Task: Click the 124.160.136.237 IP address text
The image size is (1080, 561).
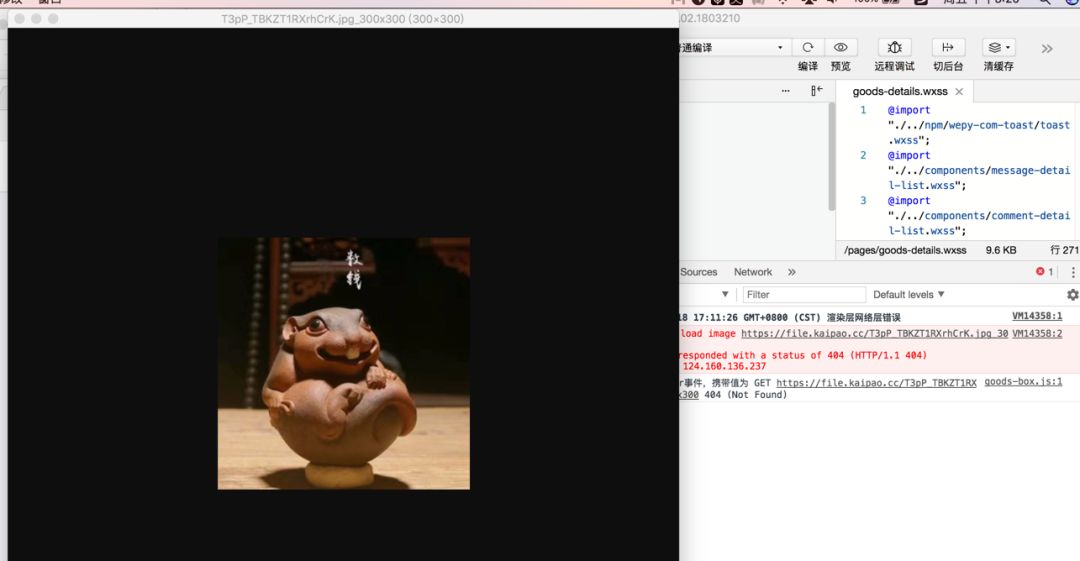Action: click(724, 366)
